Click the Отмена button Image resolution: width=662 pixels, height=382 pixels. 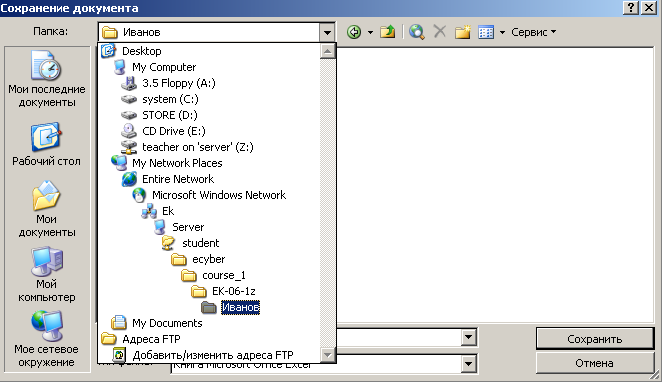[594, 363]
